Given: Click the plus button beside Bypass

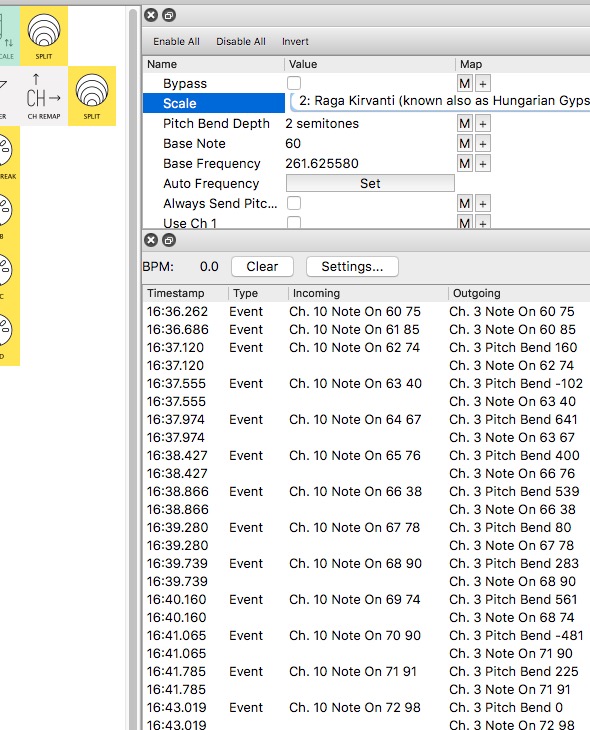Looking at the screenshot, I should tap(483, 84).
